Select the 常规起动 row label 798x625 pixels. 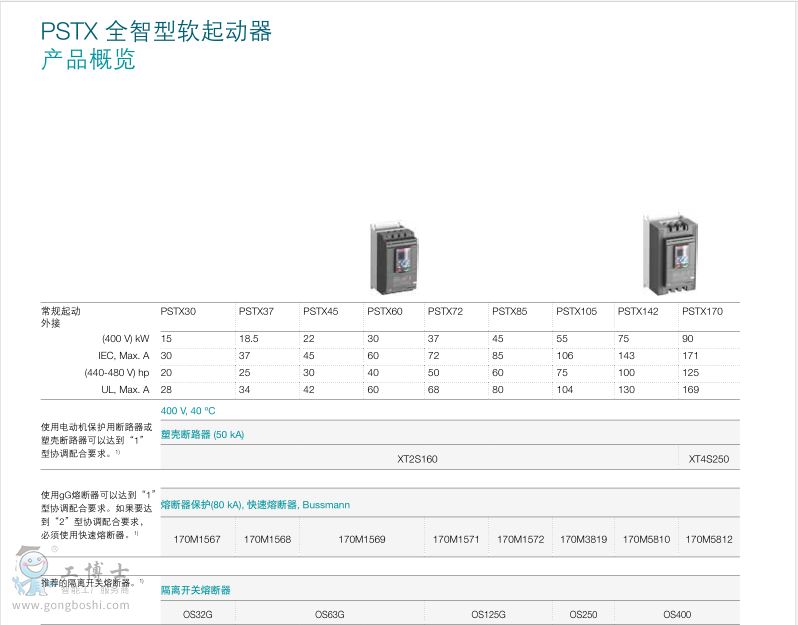60,311
